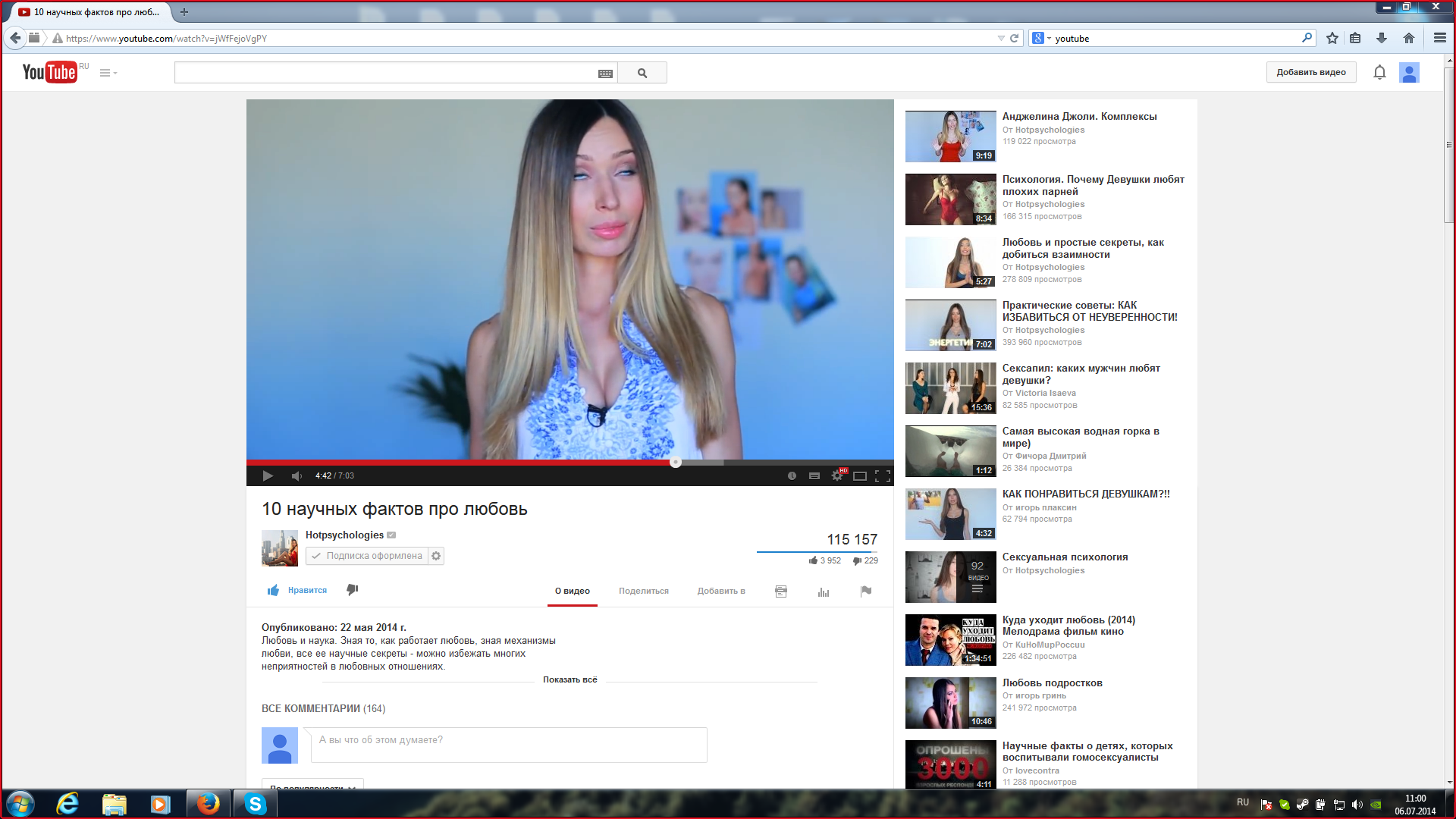The height and width of the screenshot is (819, 1456).
Task: Open the 'Сексуальная психология' playlist thumbnail
Action: point(951,577)
